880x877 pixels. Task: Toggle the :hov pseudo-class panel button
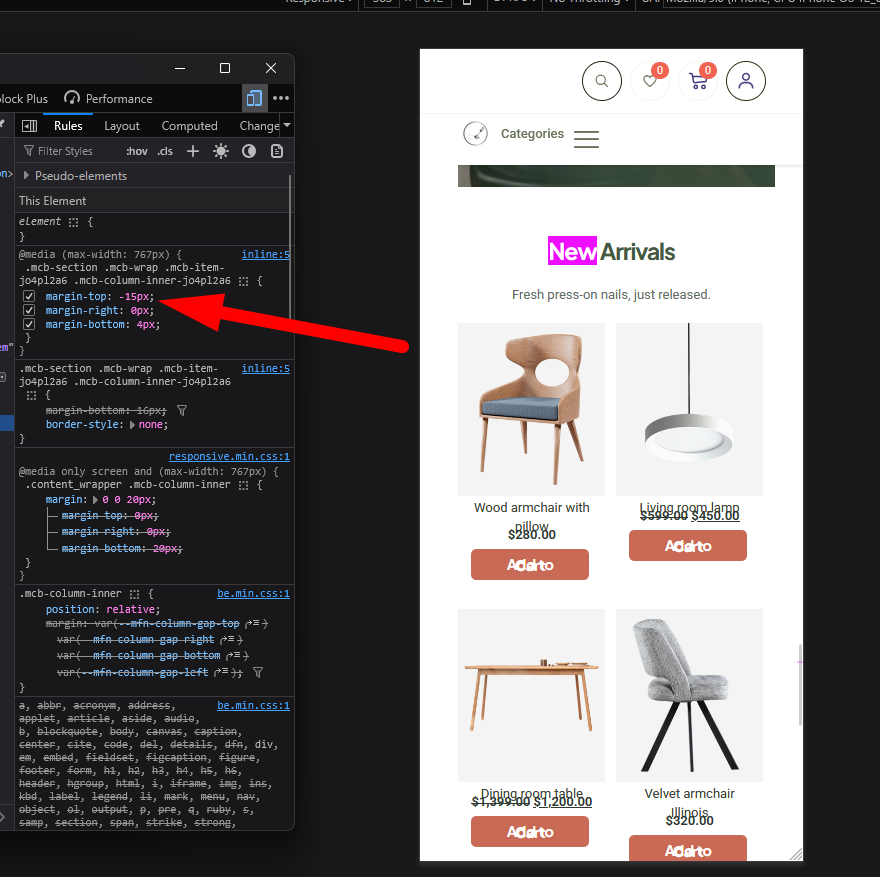click(136, 151)
